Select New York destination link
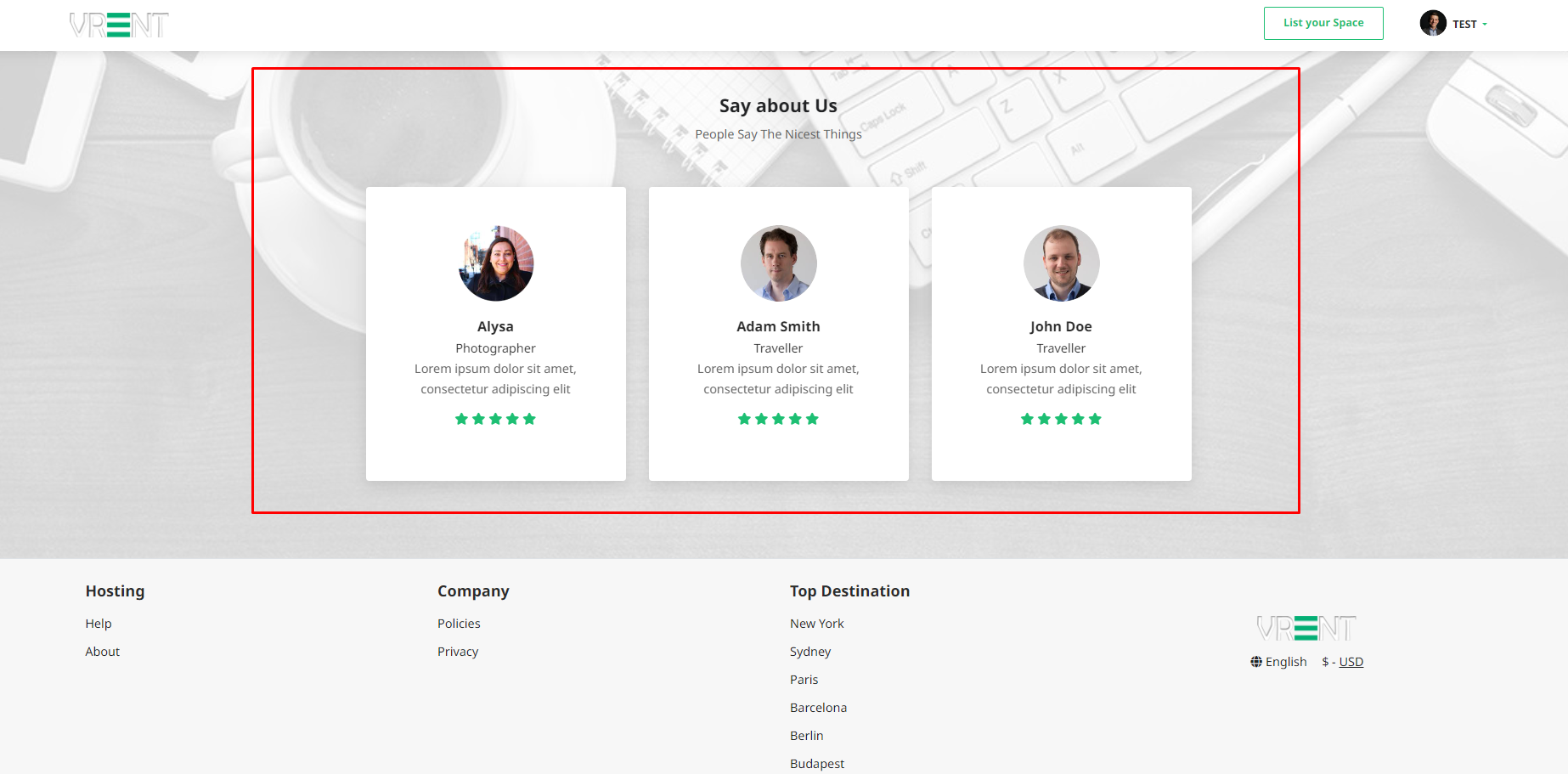This screenshot has width=1568, height=774. click(816, 624)
